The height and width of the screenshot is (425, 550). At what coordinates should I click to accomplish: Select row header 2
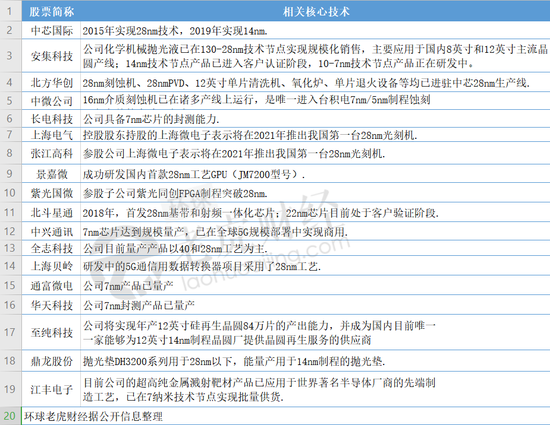point(11,31)
